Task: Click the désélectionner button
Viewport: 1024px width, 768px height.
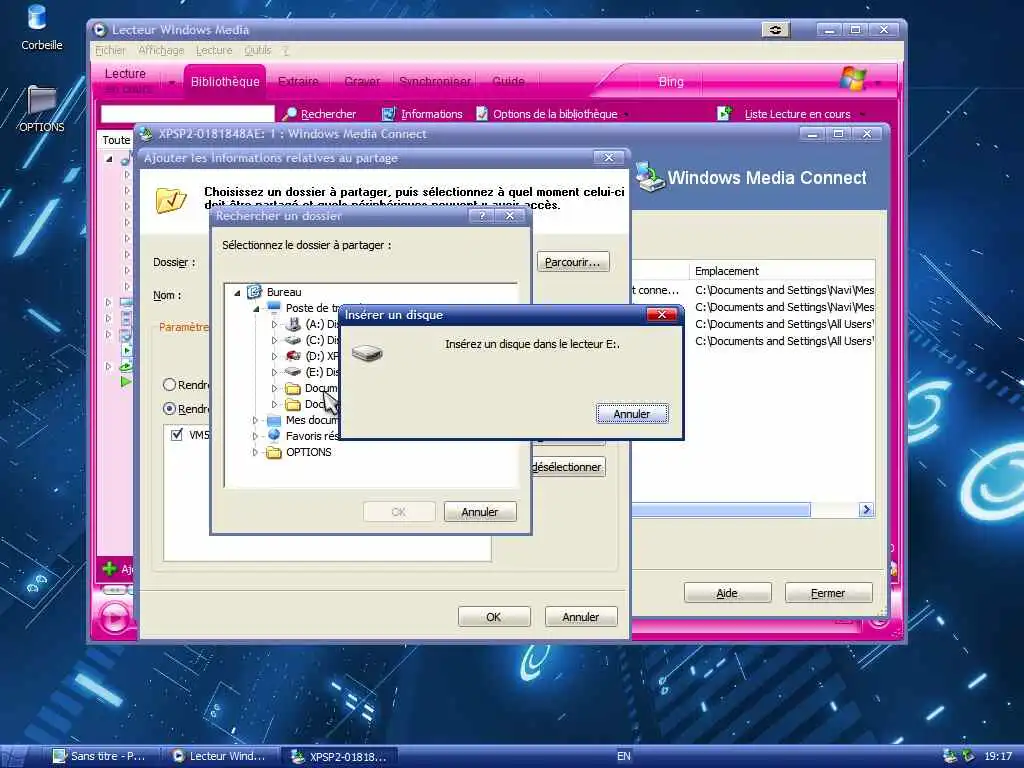Action: pos(567,467)
